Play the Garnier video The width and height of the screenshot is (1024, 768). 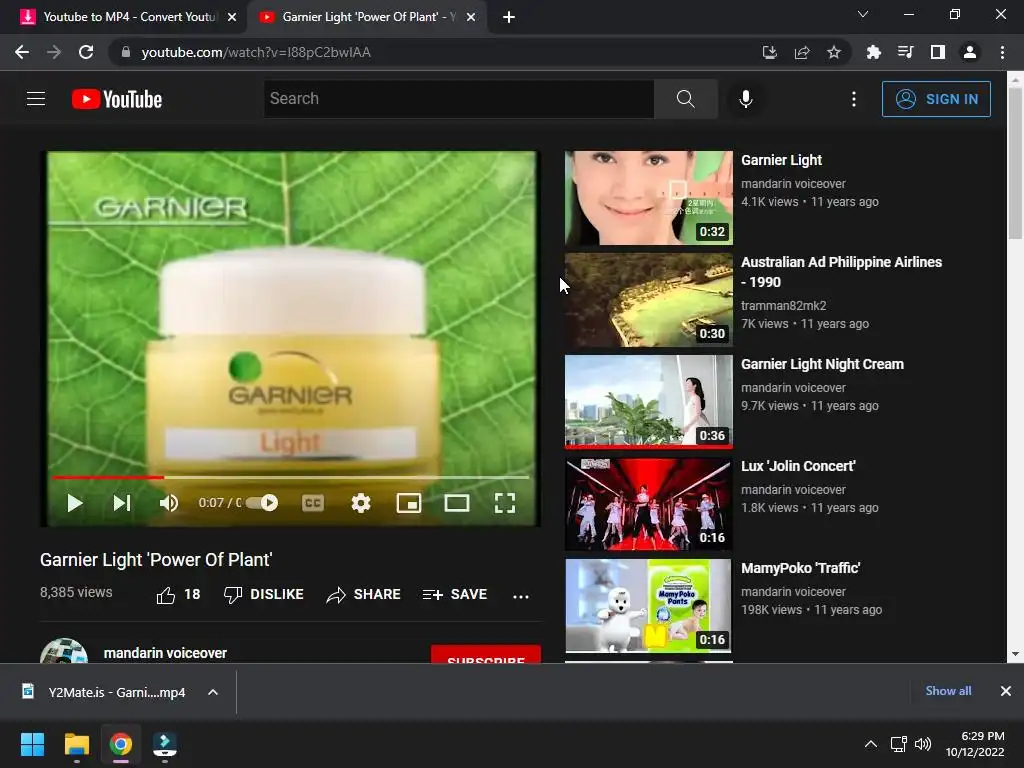coord(74,503)
